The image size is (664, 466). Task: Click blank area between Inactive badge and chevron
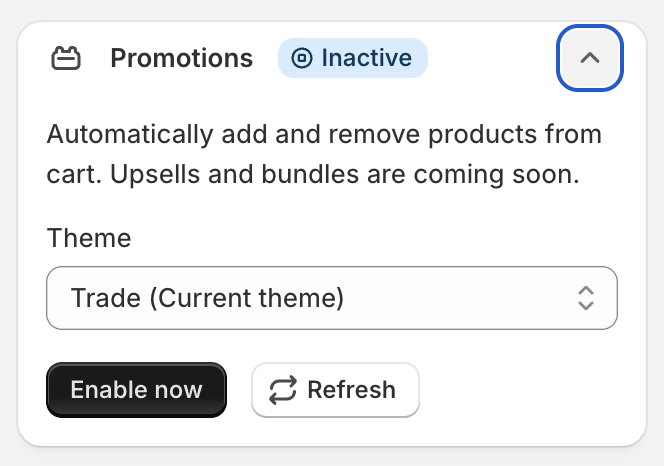pos(492,59)
